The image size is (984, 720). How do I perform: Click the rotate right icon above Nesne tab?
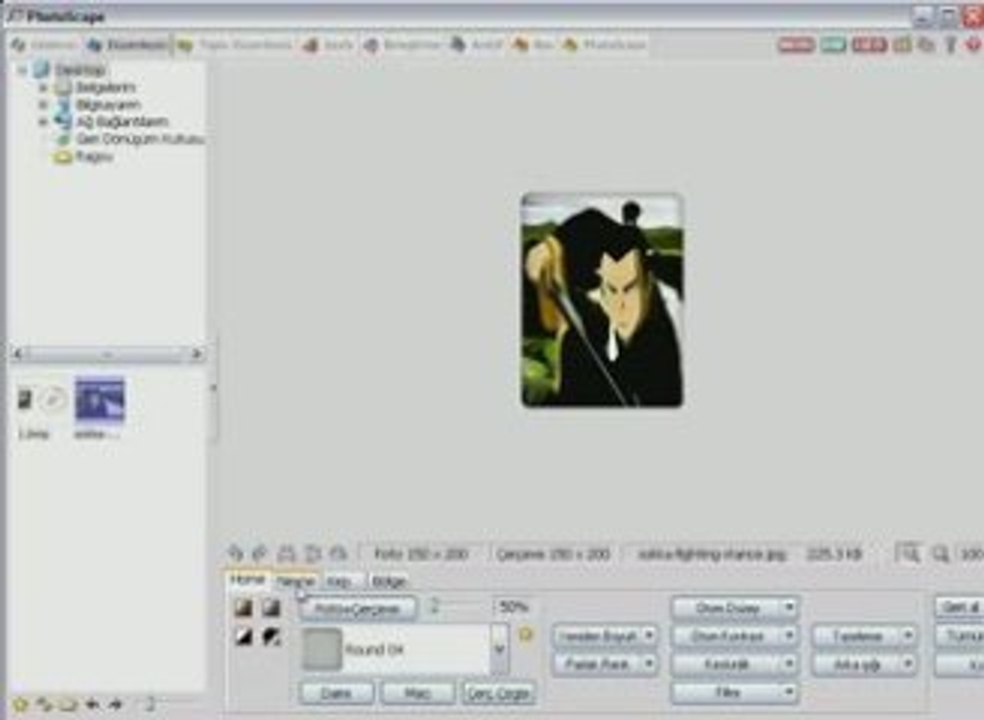click(x=260, y=553)
